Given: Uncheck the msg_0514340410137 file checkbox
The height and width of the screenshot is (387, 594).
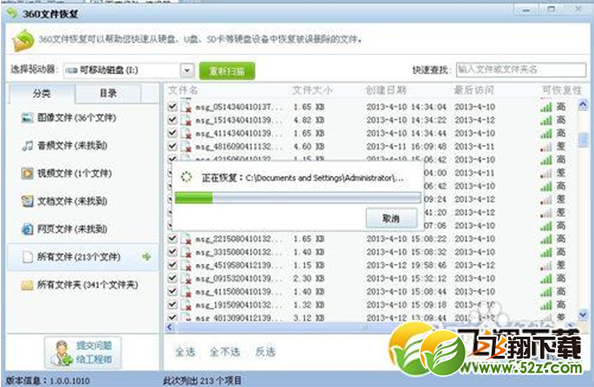Looking at the screenshot, I should [x=172, y=106].
